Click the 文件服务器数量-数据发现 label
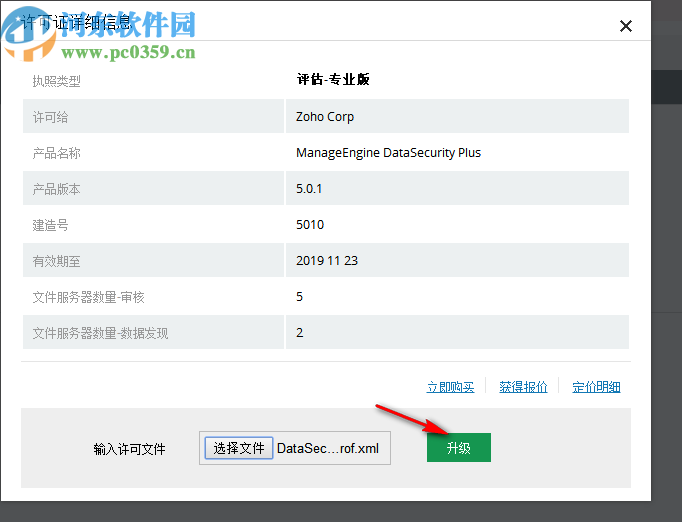682x522 pixels. click(100, 334)
